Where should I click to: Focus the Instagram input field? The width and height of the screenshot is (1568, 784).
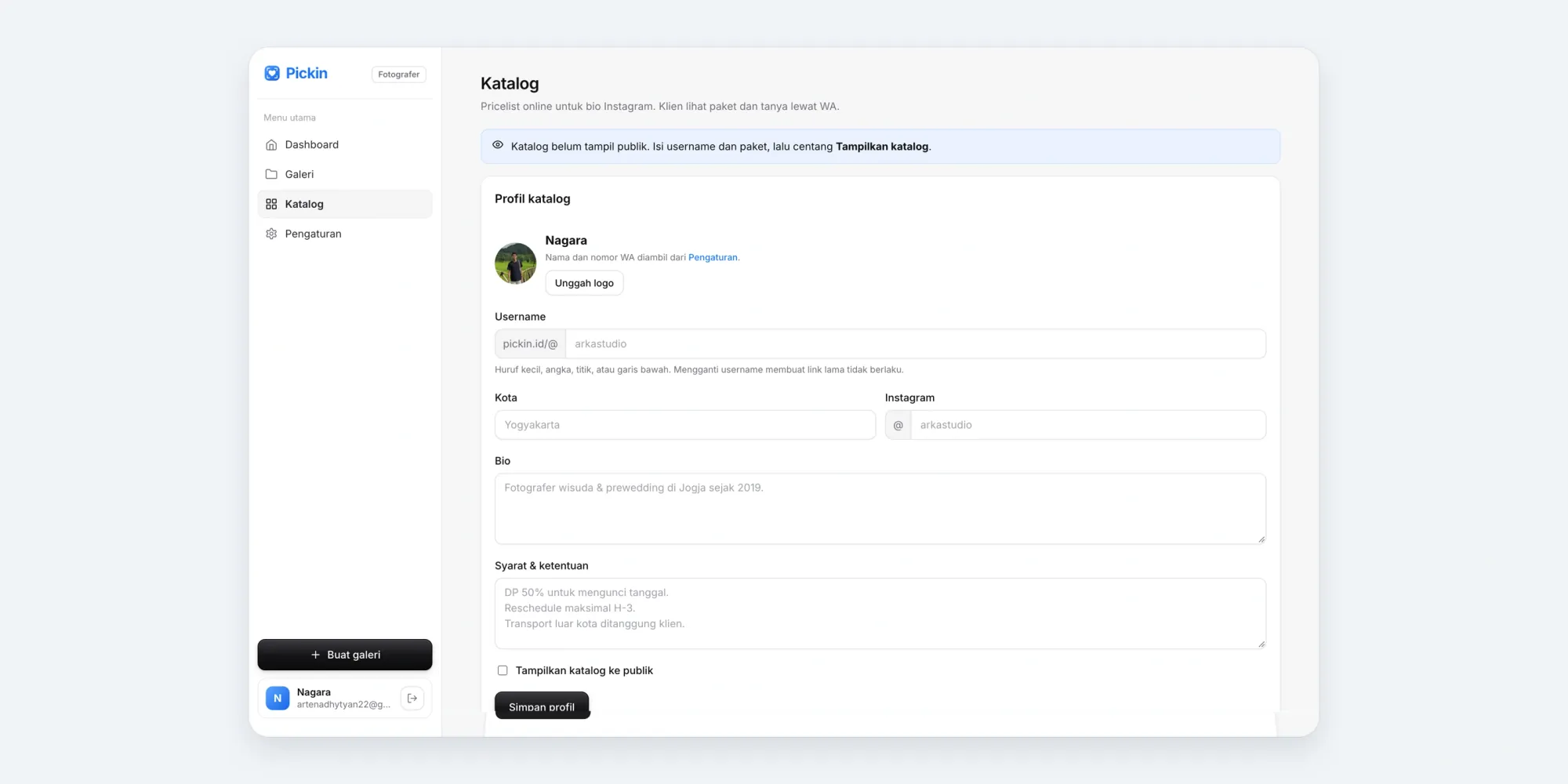point(1087,425)
